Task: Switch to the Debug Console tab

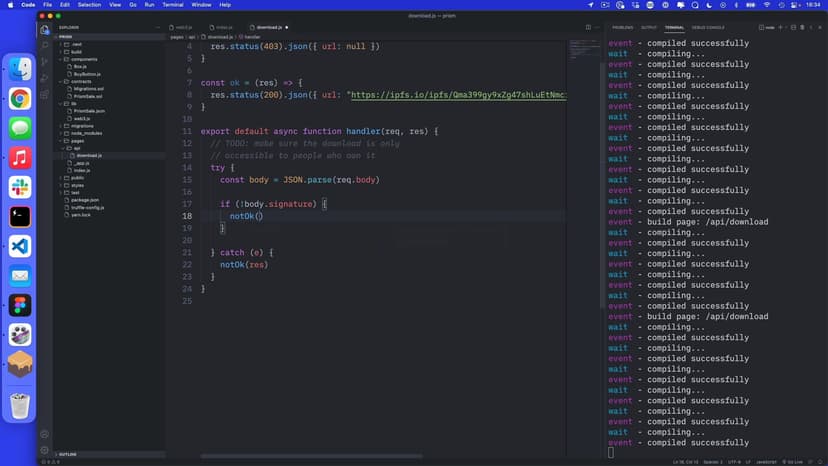Action: 708,28
